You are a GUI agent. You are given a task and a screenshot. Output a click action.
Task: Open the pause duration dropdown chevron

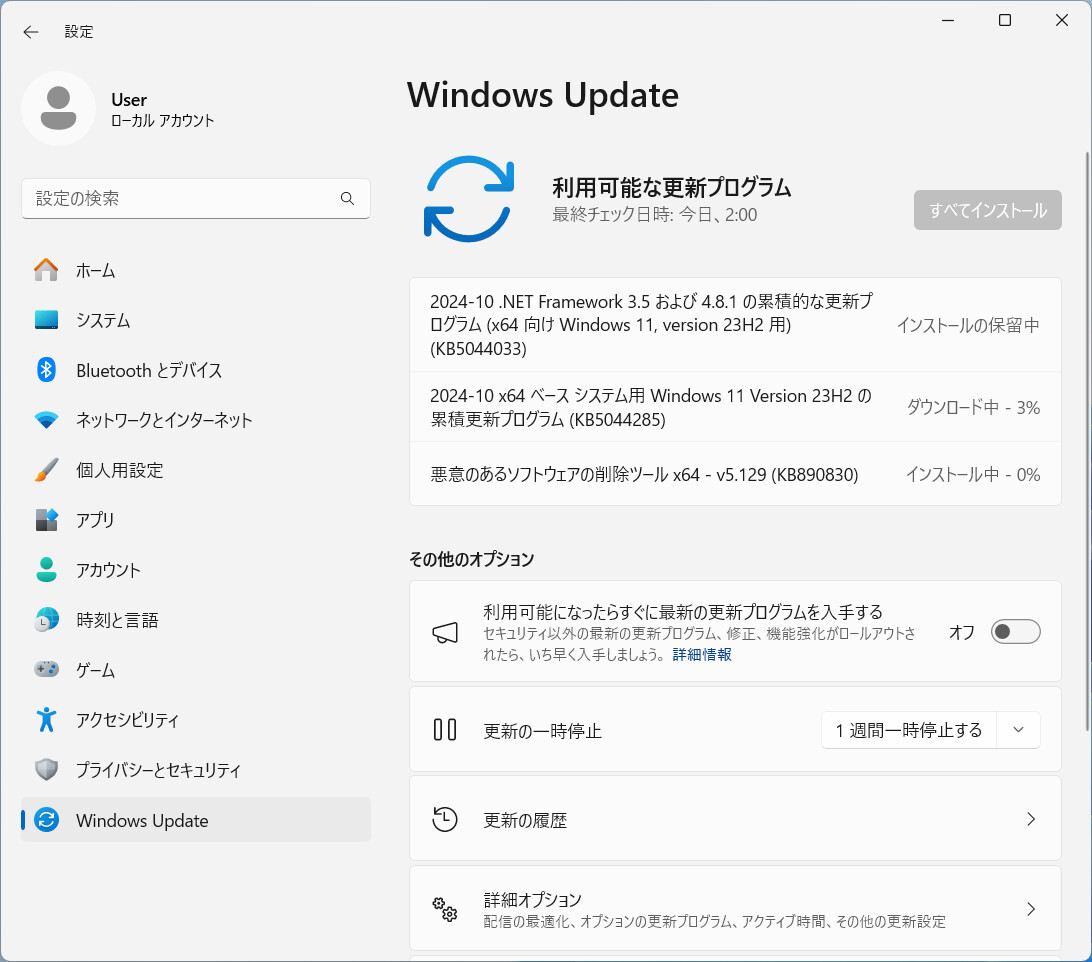click(1018, 730)
